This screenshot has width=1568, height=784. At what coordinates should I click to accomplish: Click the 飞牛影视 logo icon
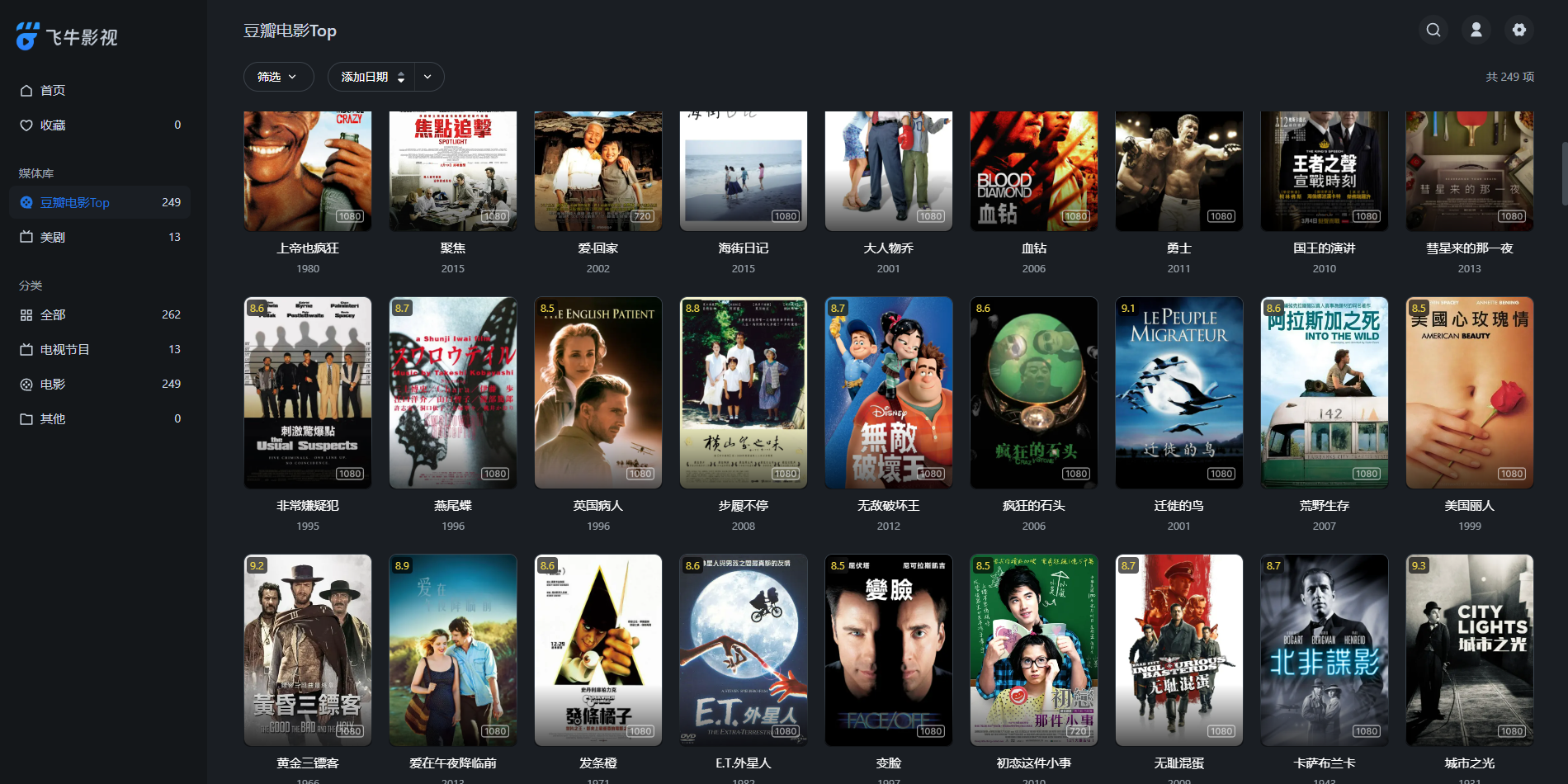27,36
